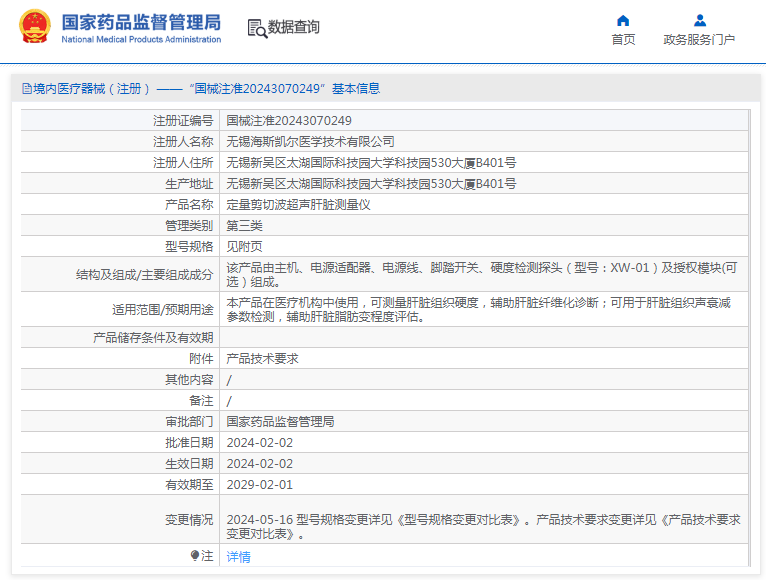Click the 产品名称 row label

tap(189, 205)
